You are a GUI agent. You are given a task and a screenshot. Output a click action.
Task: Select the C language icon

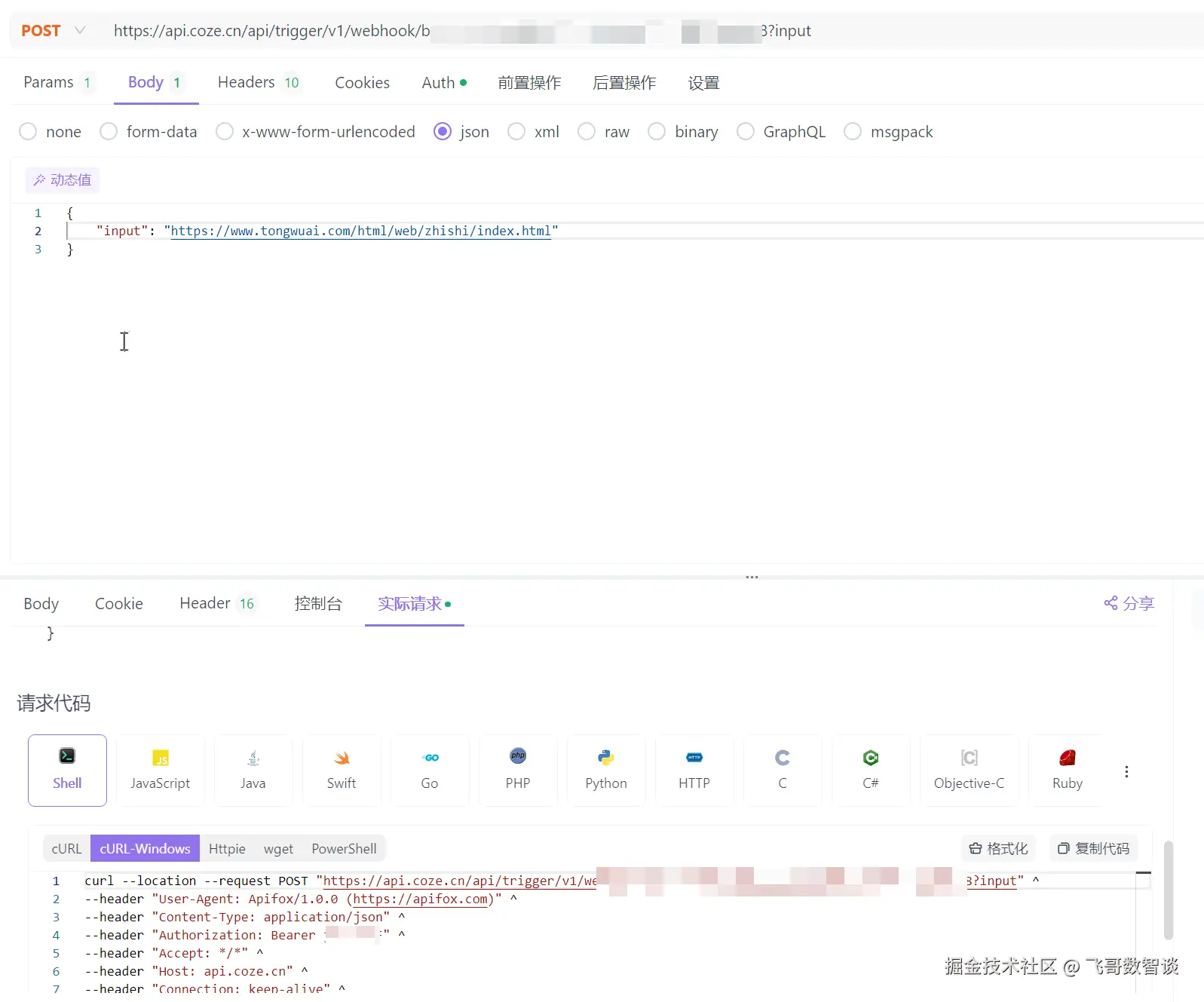[x=783, y=770]
